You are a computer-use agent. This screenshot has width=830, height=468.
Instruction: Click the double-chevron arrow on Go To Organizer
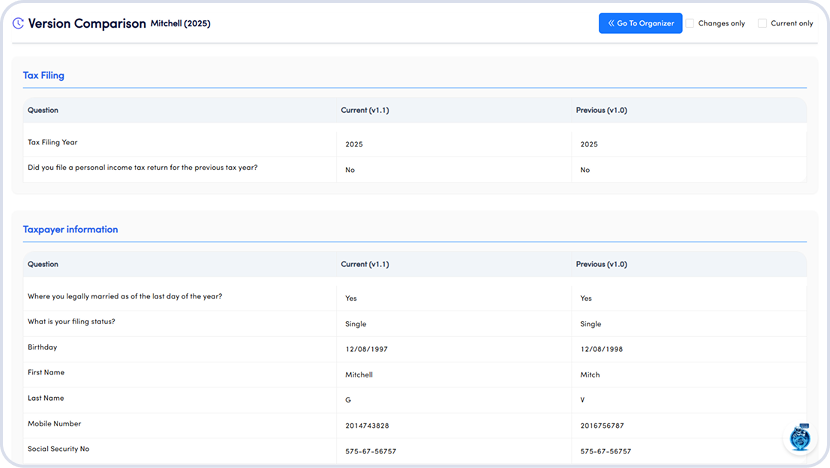[611, 23]
